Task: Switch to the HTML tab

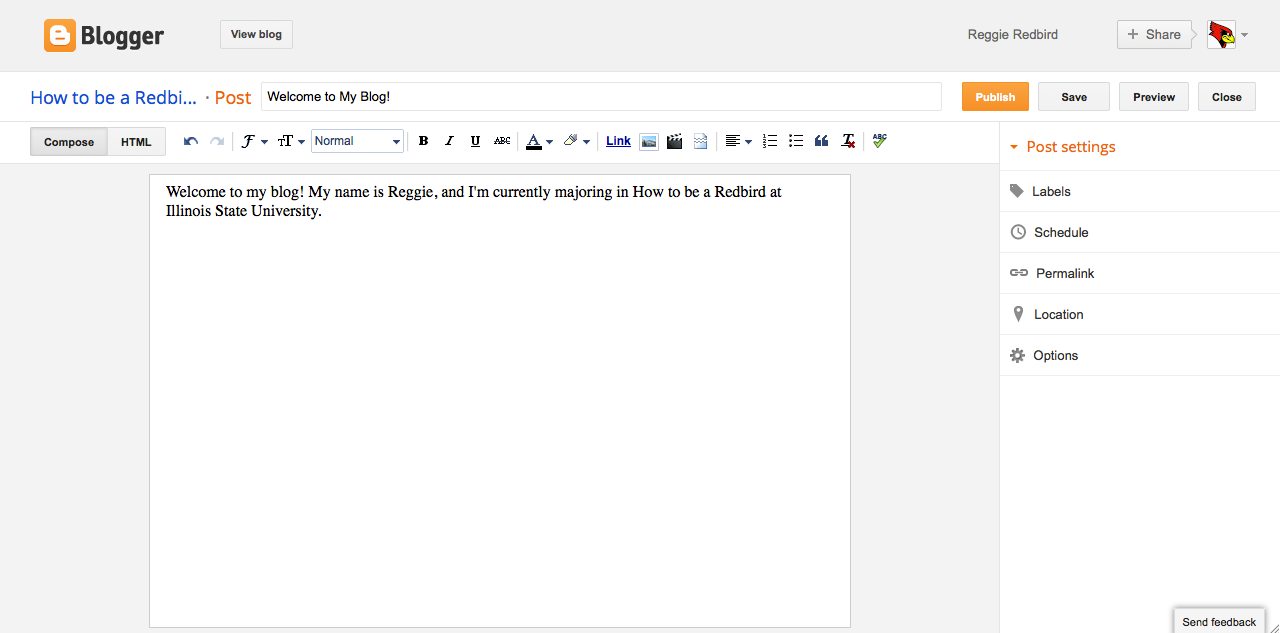Action: pos(136,141)
